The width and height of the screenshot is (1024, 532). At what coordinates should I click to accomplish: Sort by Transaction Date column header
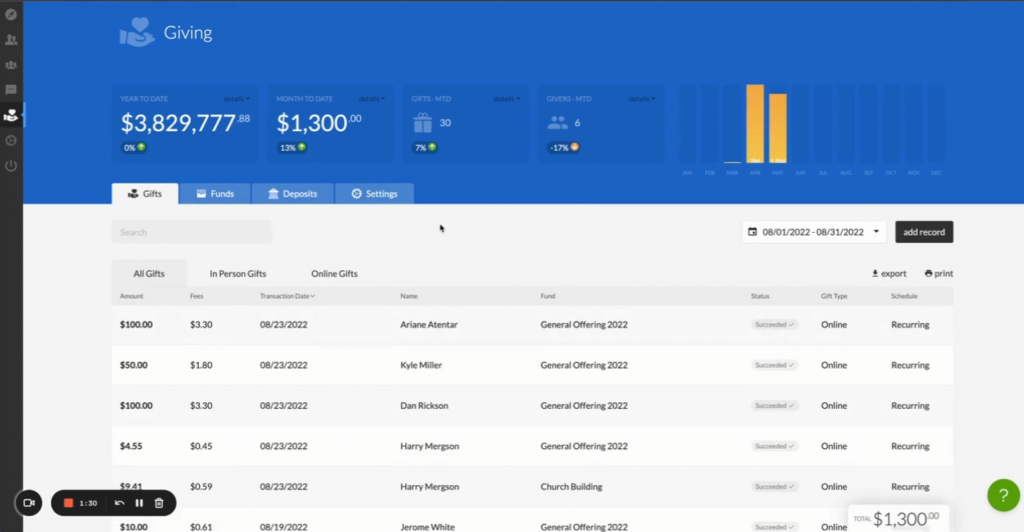287,296
